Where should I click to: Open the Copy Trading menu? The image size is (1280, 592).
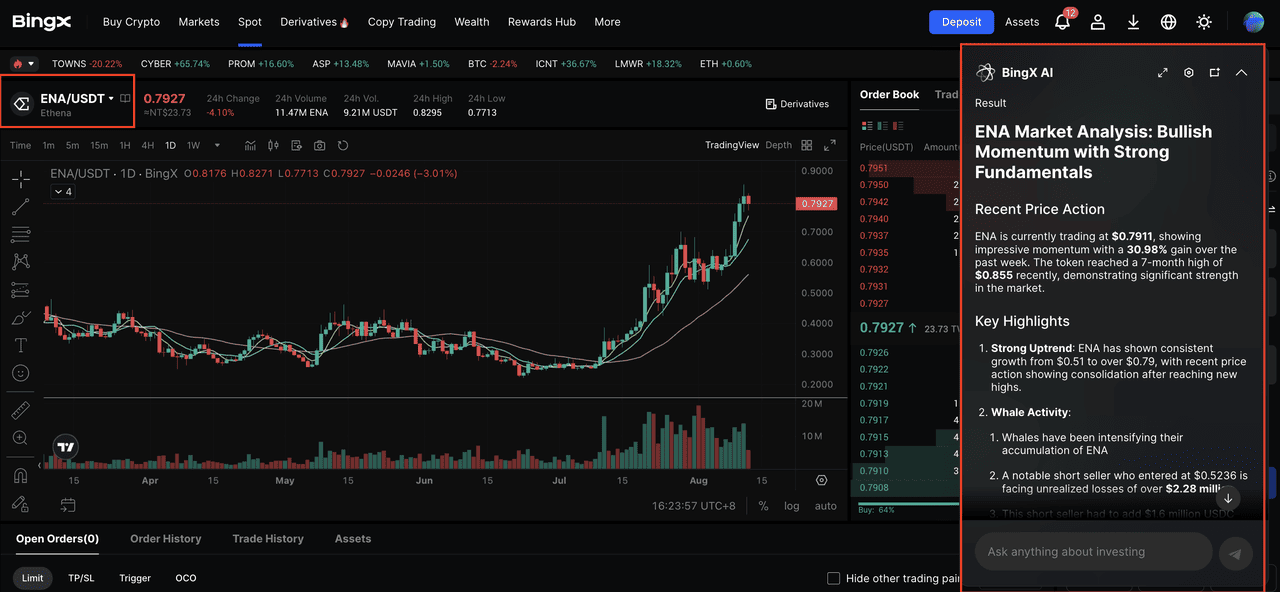[x=402, y=22]
